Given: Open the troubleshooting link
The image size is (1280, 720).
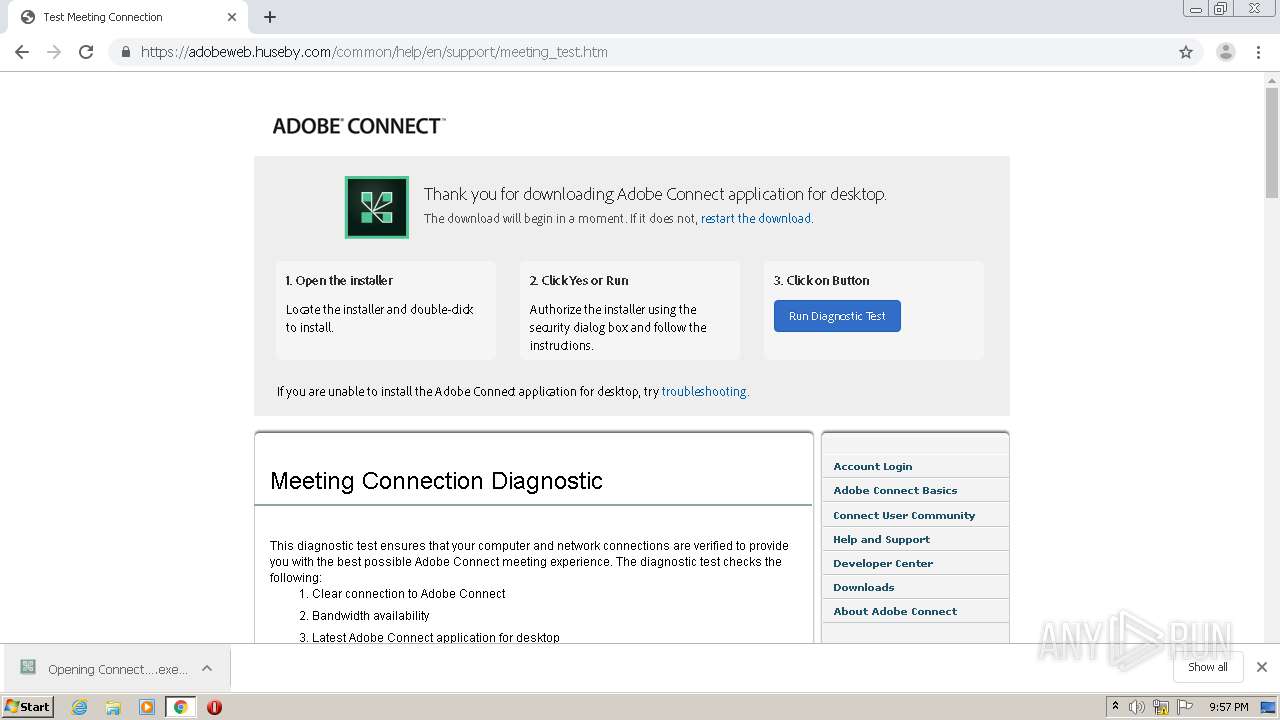Looking at the screenshot, I should [x=704, y=391].
